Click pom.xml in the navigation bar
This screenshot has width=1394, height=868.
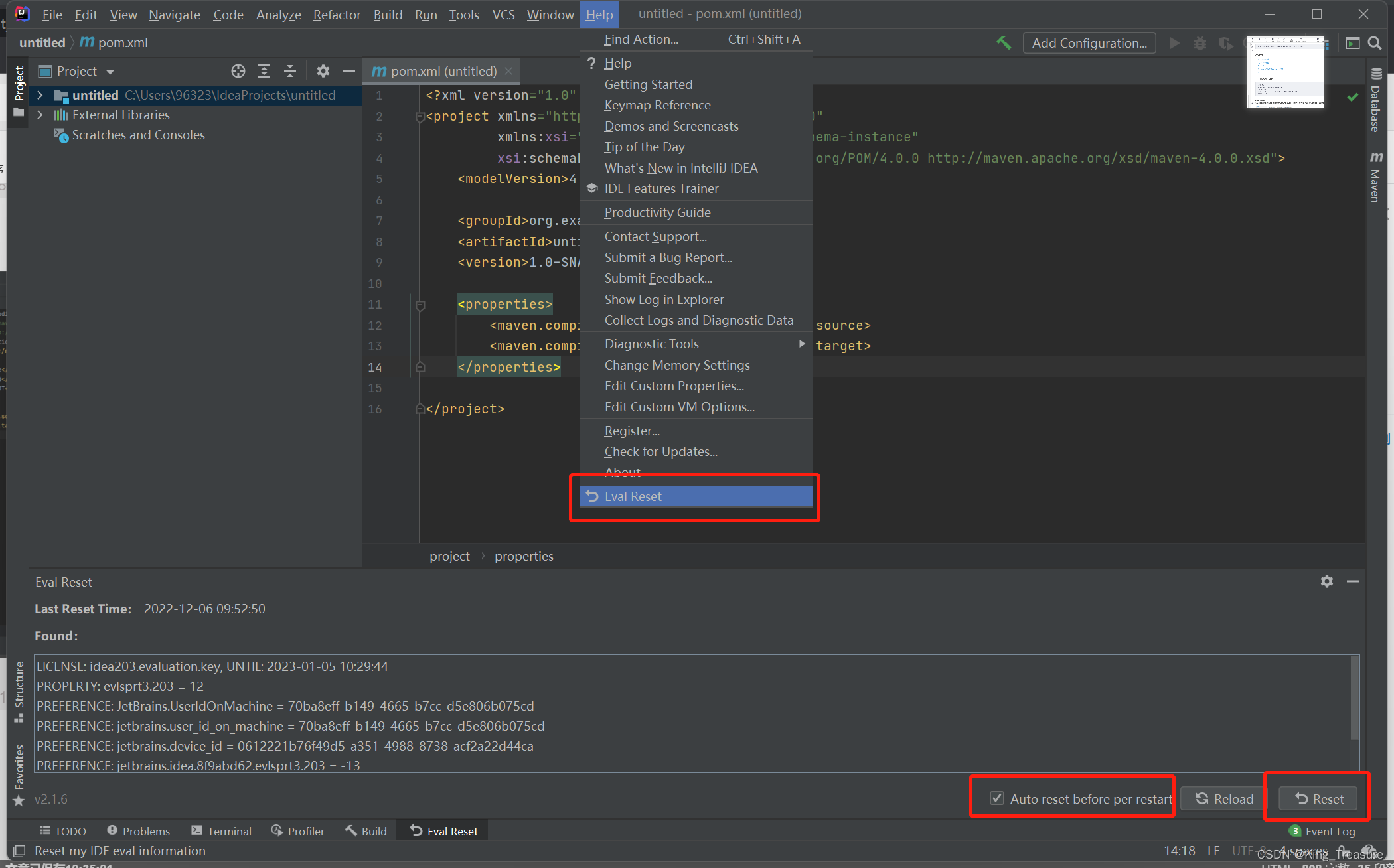(x=114, y=42)
